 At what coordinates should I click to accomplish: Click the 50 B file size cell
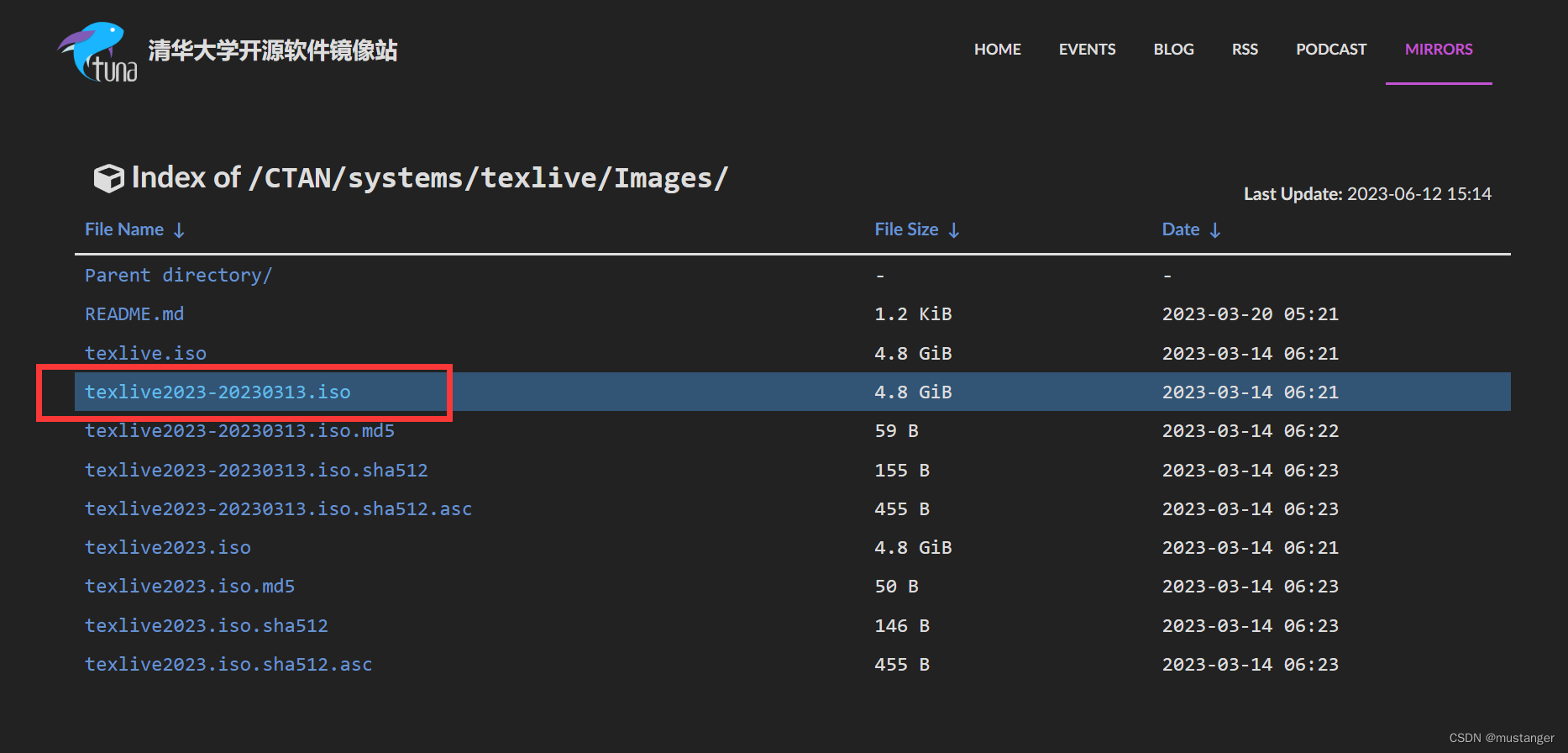(x=896, y=586)
